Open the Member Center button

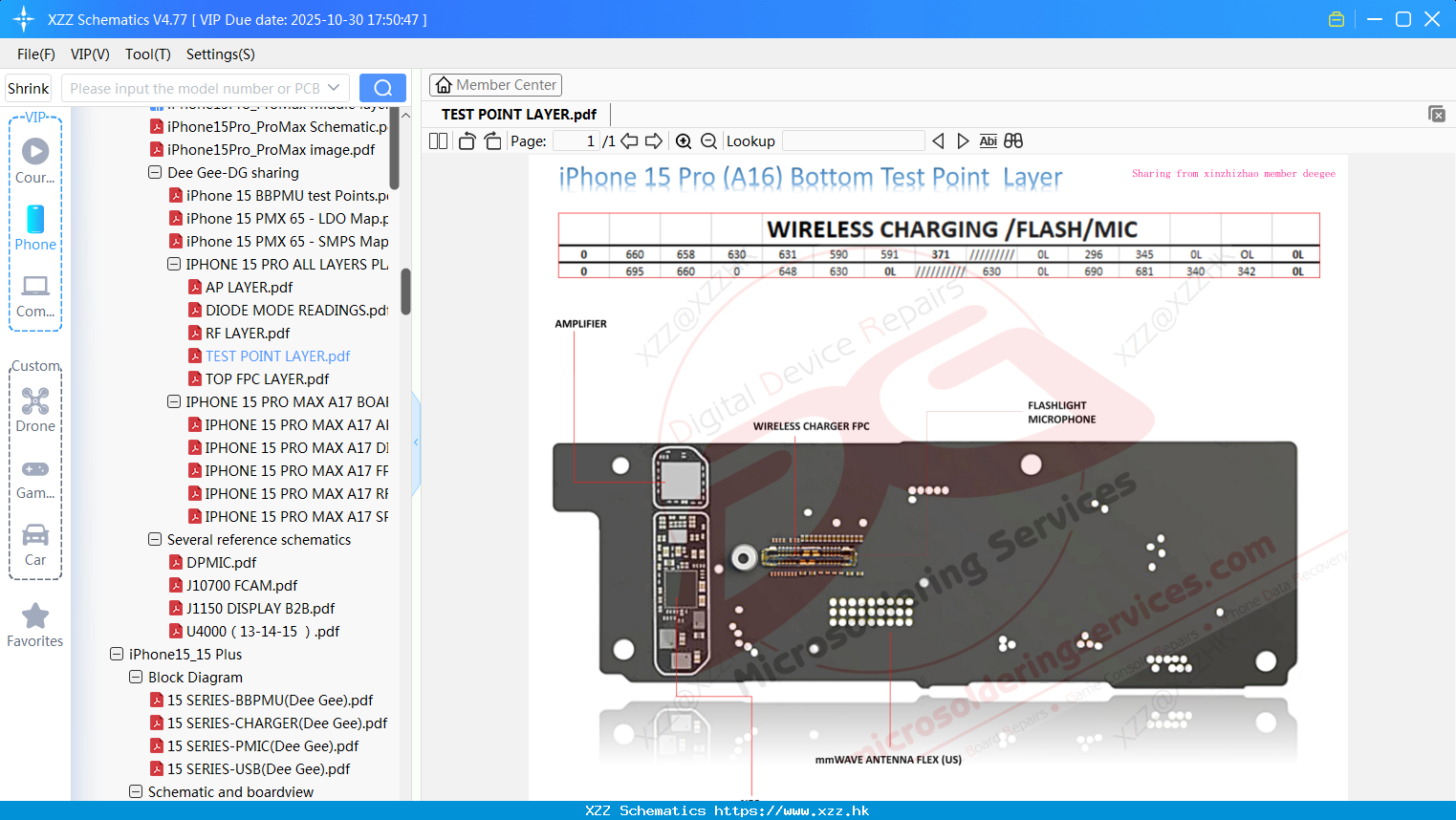(495, 85)
